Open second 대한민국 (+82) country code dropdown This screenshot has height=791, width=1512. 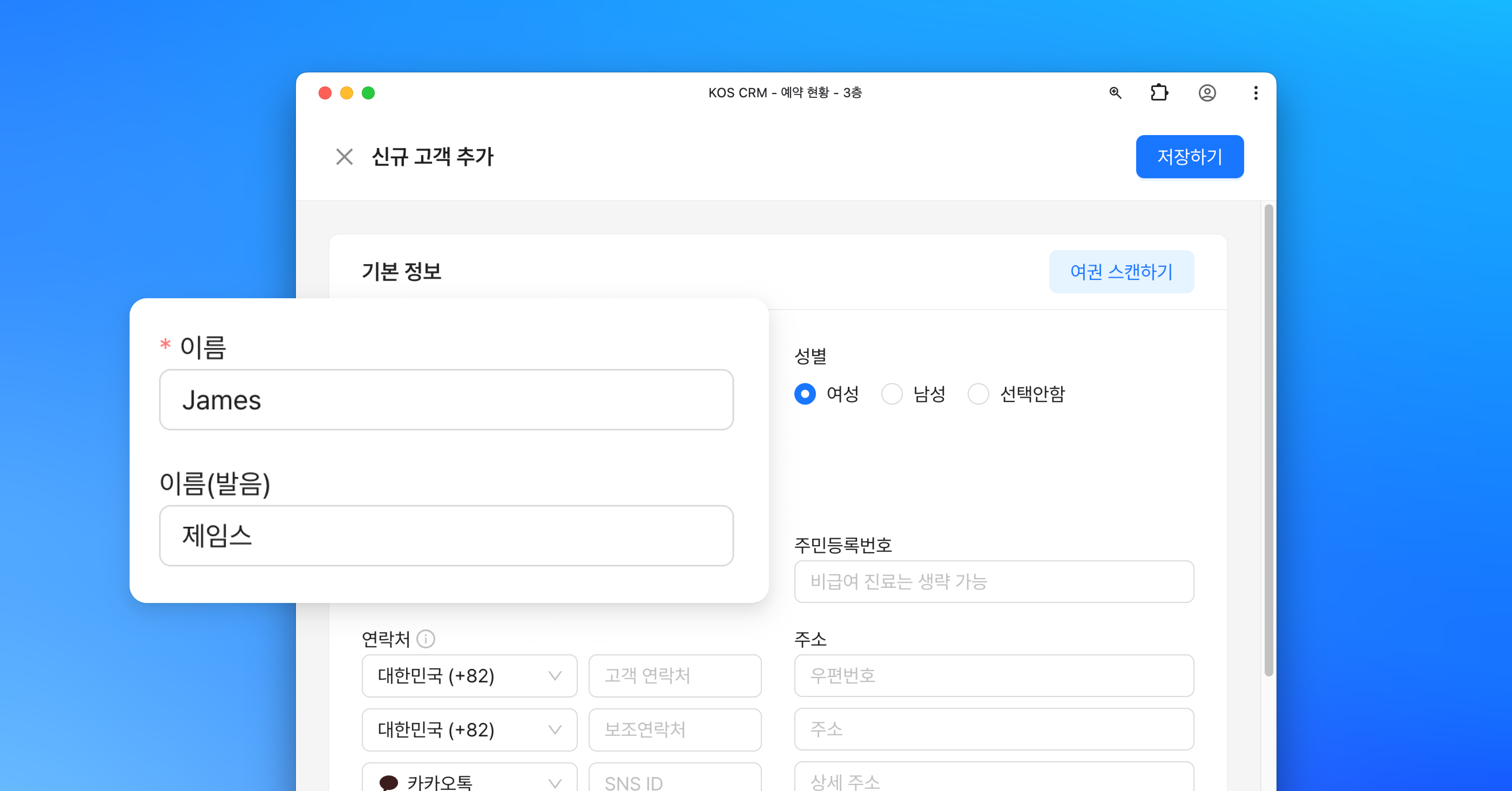tap(469, 729)
